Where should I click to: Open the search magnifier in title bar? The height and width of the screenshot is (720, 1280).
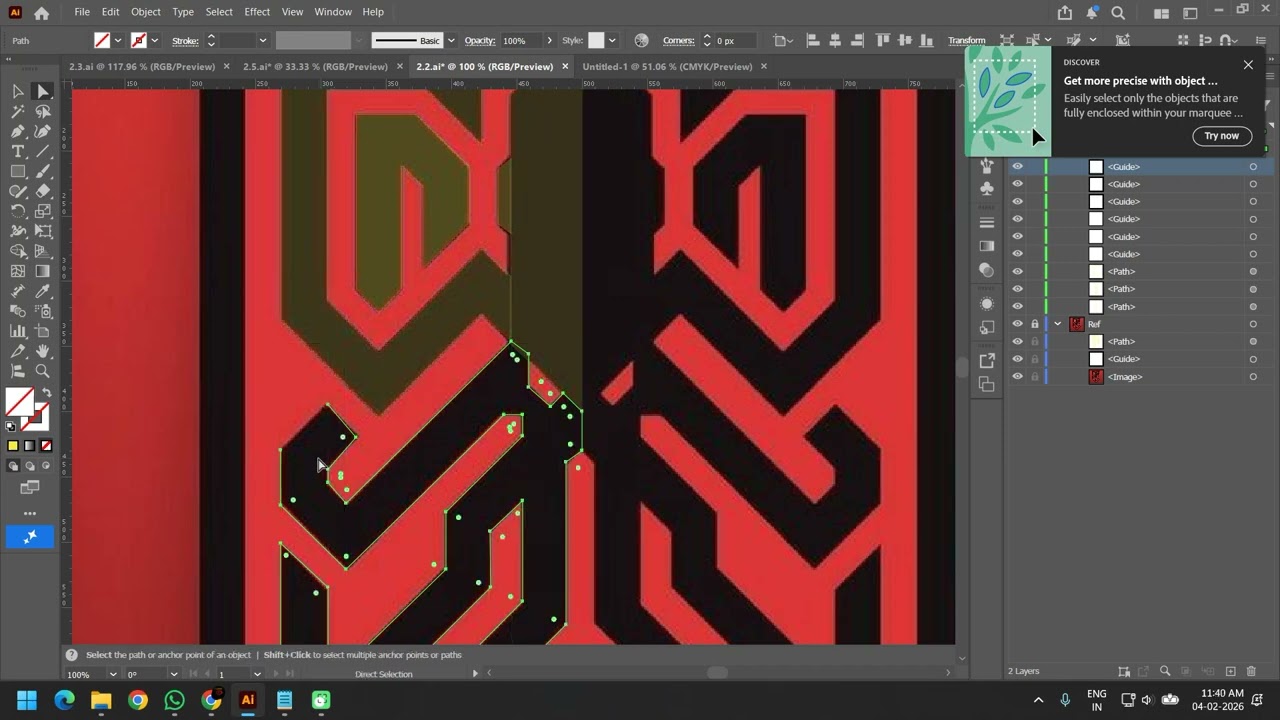point(1118,13)
